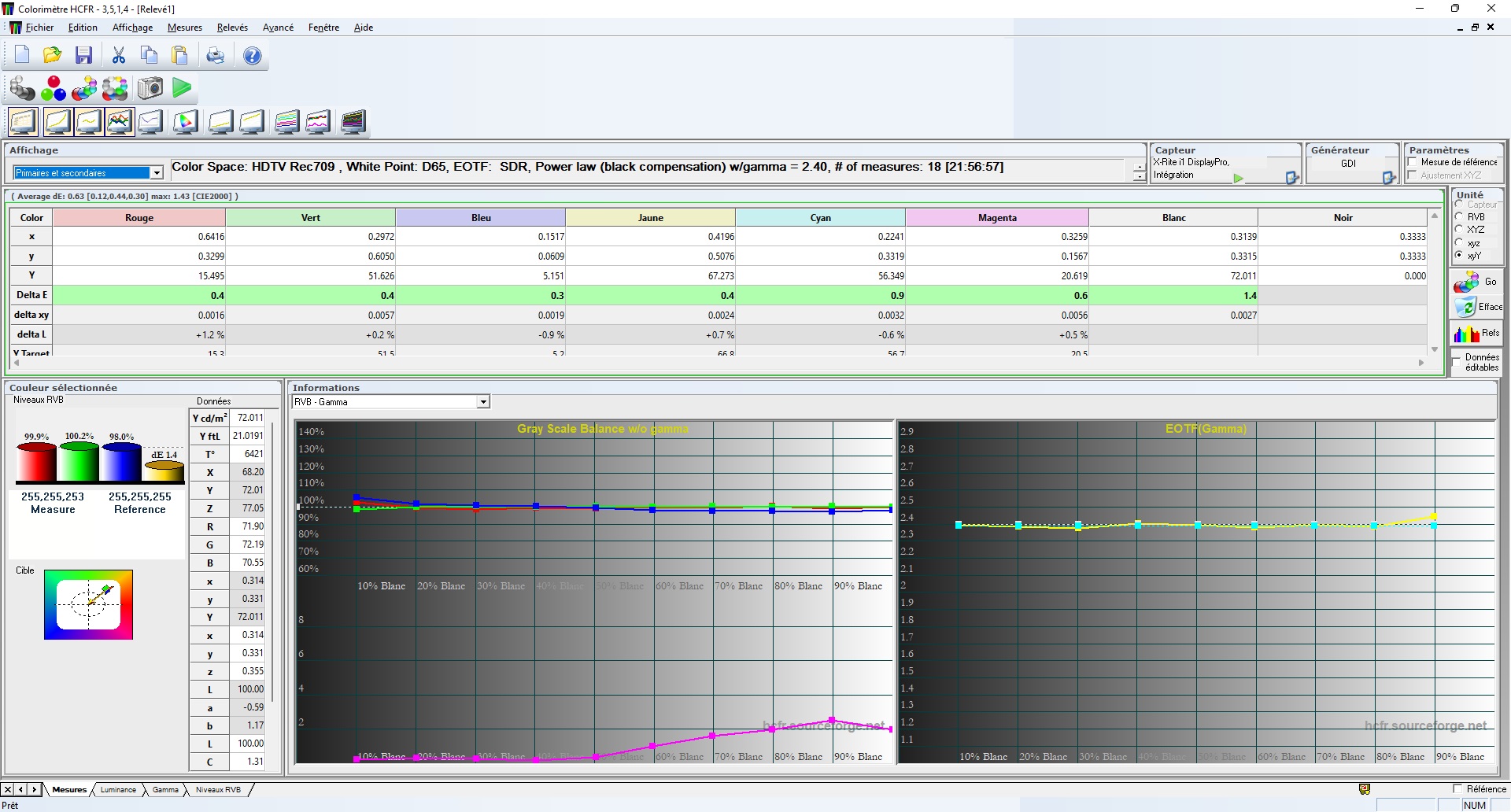The image size is (1511, 812).
Task: Click the camera icon in the measures toolbar
Action: tap(150, 88)
